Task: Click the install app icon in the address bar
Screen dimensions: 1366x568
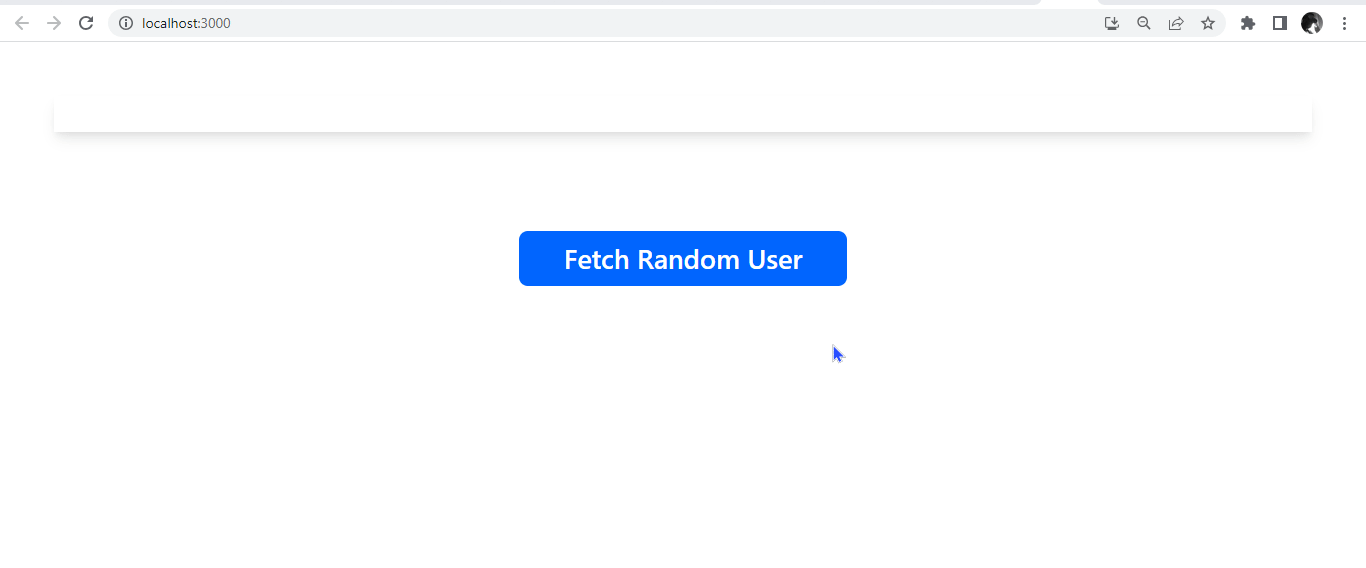Action: (x=1112, y=23)
